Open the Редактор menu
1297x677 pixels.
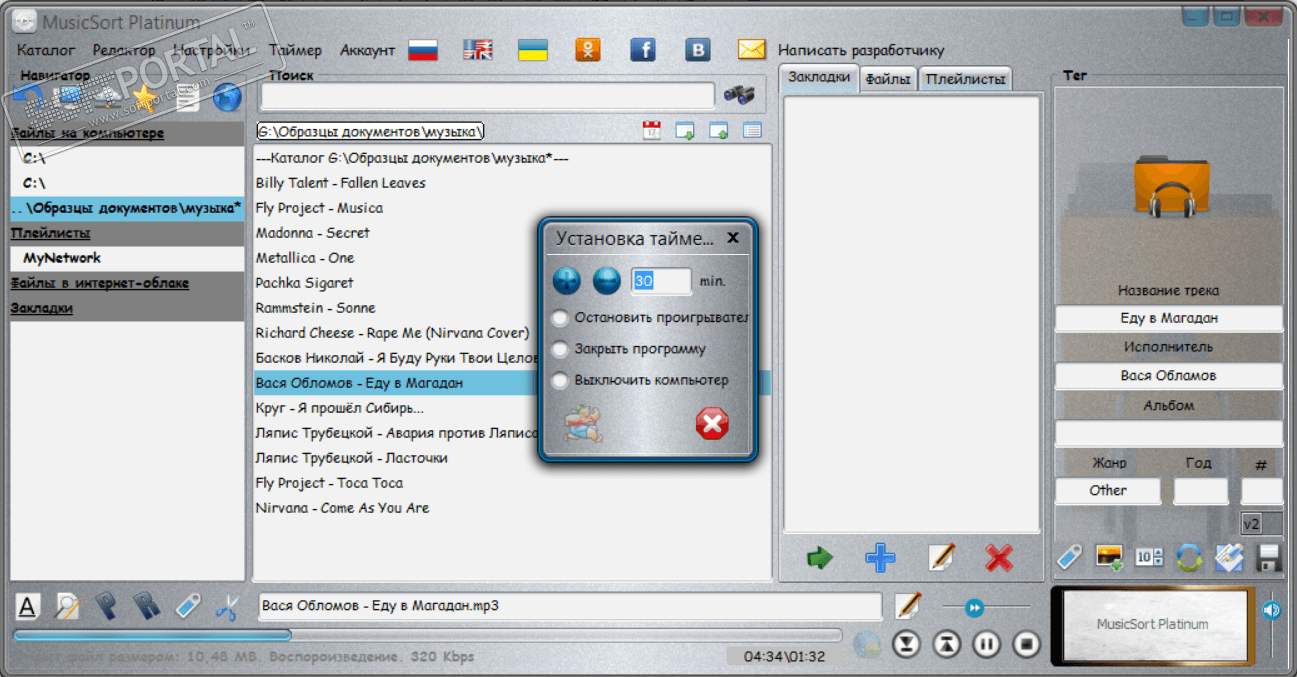(x=124, y=50)
